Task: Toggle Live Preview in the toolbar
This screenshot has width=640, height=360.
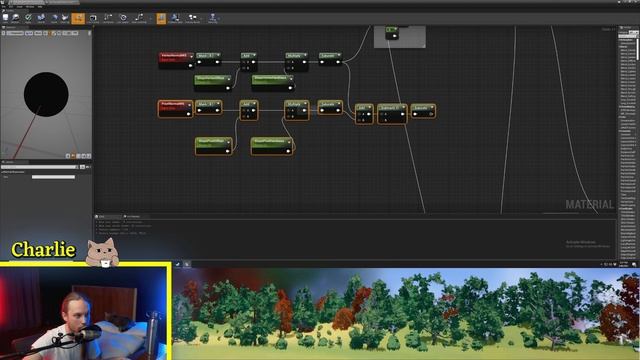Action: tap(93, 18)
